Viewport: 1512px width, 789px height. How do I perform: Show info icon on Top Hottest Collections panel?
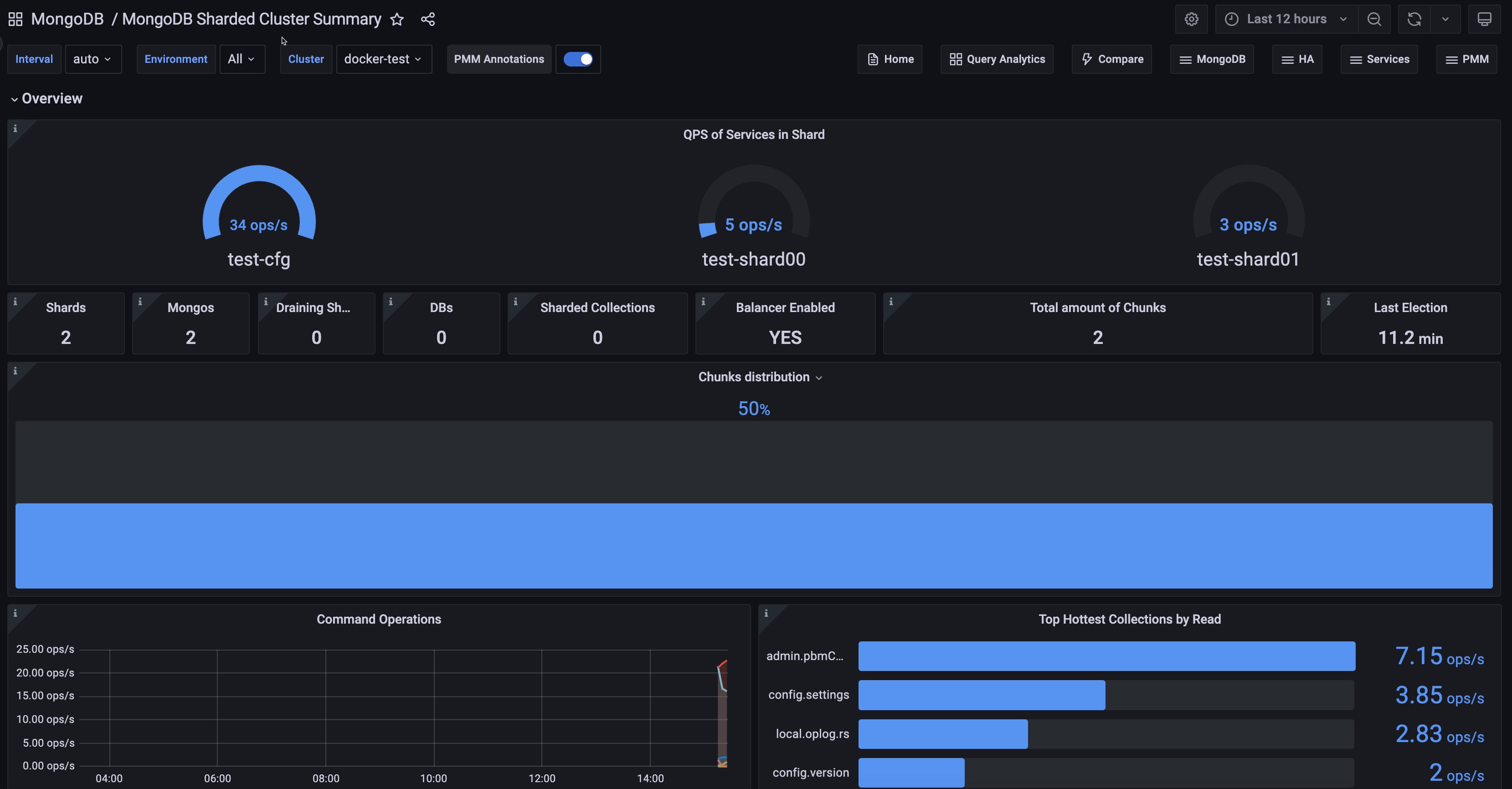(766, 613)
